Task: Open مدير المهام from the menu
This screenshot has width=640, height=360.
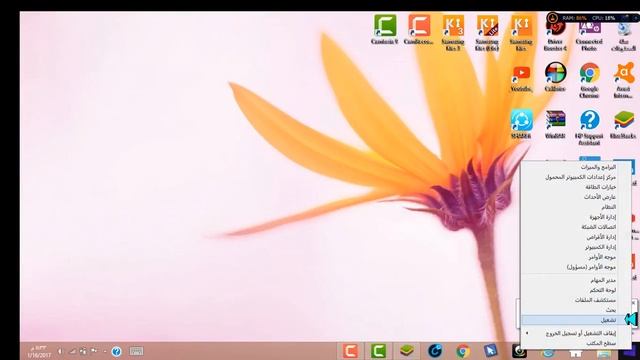Action: 576,280
